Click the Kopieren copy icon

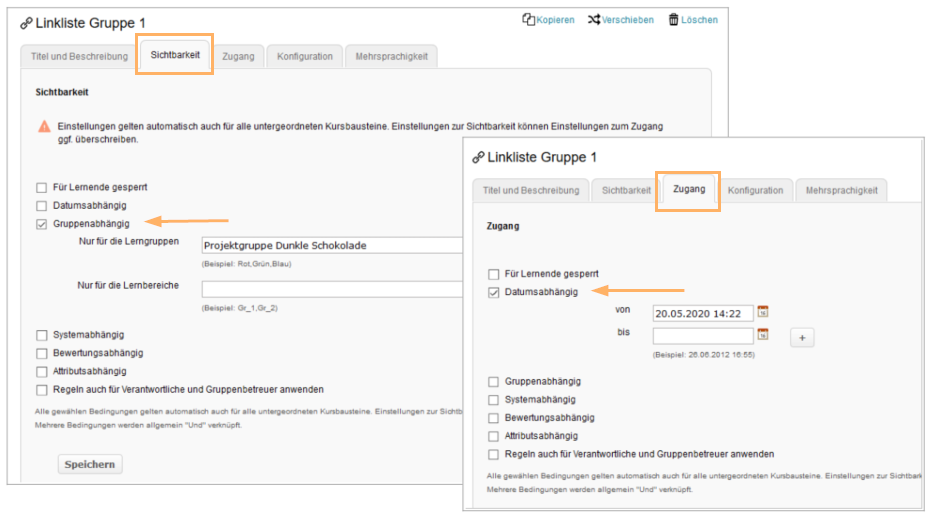[529, 19]
